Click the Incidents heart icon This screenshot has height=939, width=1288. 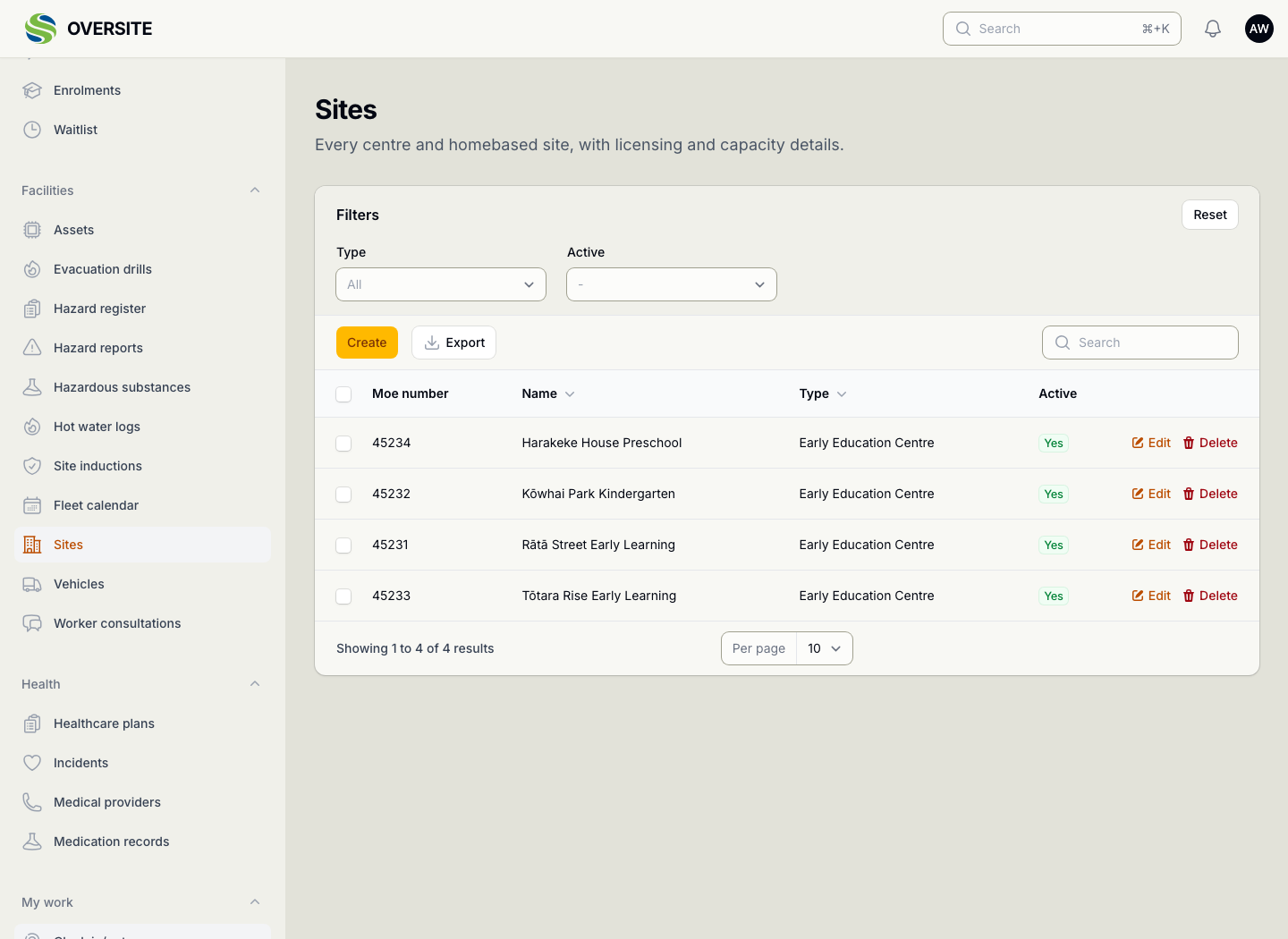(32, 763)
